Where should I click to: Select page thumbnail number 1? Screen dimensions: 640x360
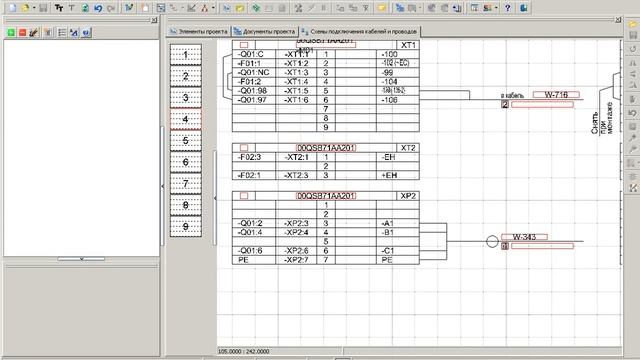pyautogui.click(x=186, y=55)
